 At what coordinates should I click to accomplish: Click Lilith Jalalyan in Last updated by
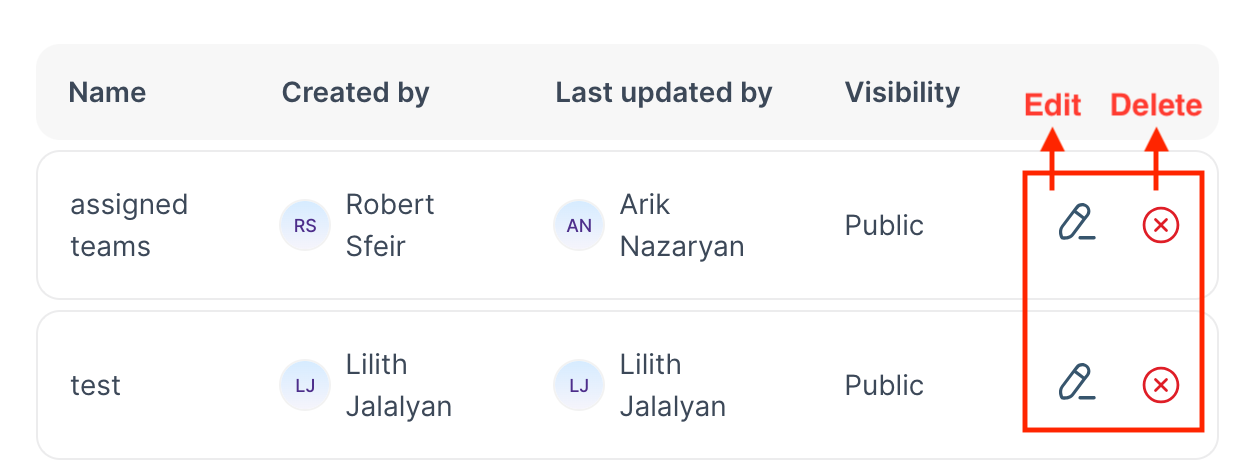pyautogui.click(x=673, y=385)
